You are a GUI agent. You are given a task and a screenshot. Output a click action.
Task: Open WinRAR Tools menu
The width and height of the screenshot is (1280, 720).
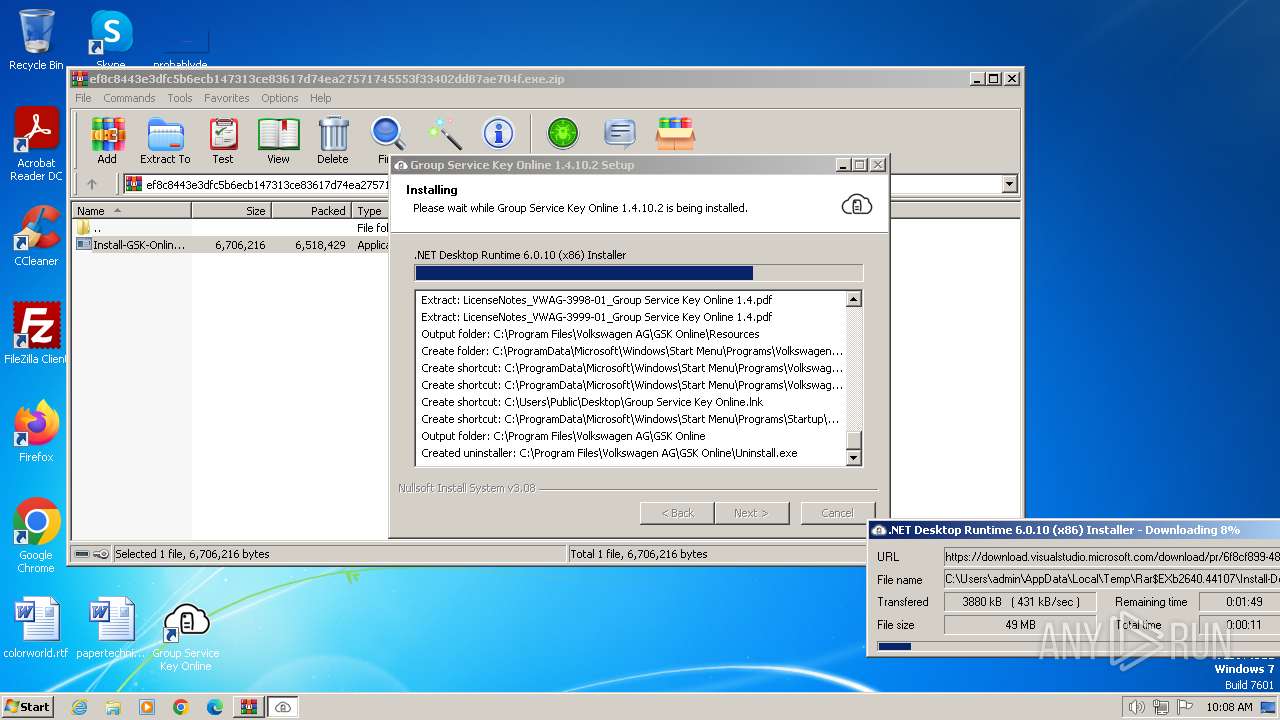pos(180,98)
